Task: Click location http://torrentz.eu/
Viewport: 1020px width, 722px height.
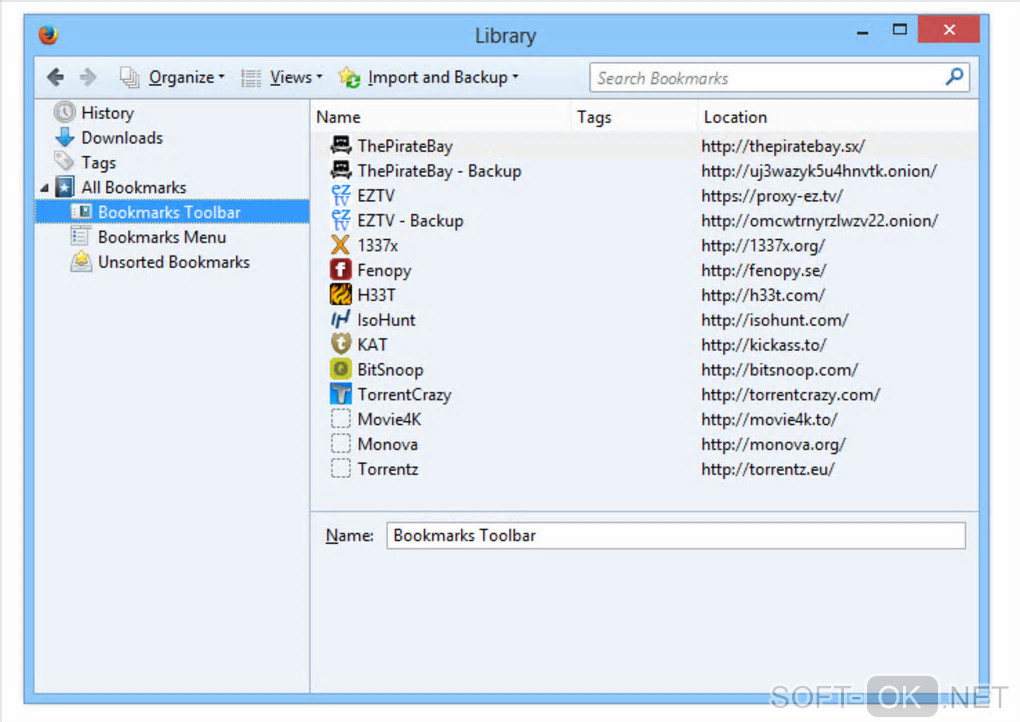Action: pos(768,469)
